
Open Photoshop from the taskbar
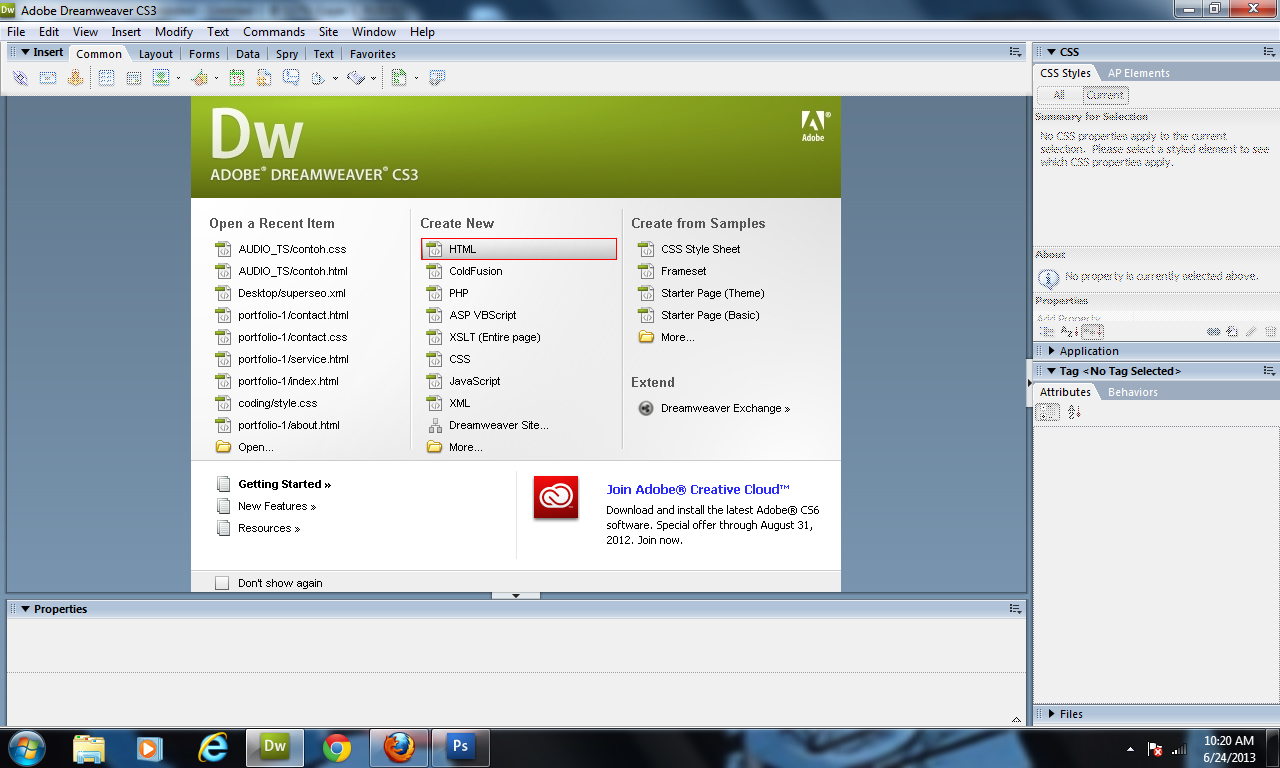click(x=461, y=746)
